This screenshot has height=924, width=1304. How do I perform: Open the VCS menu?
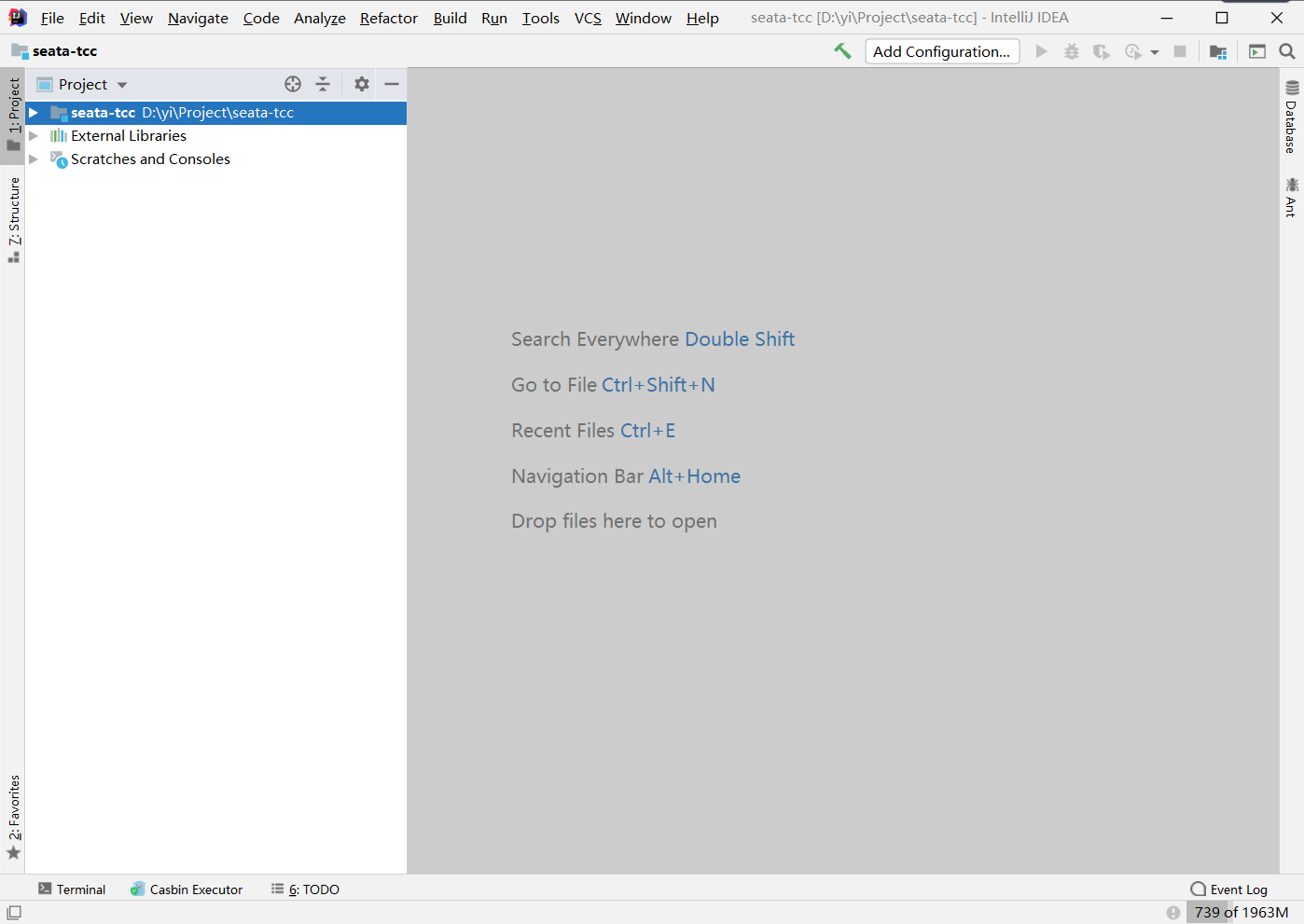588,18
